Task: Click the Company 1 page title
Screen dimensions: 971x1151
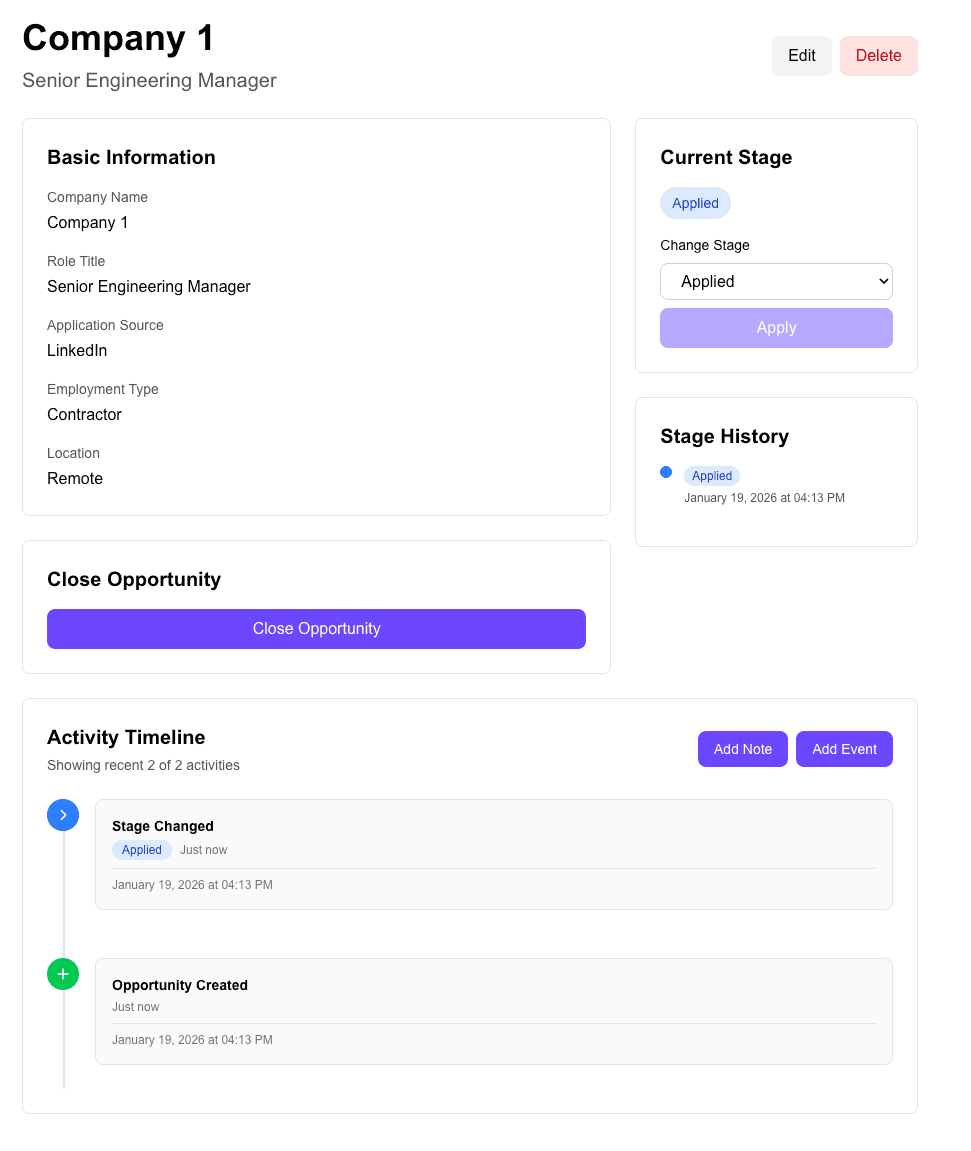Action: coord(117,38)
